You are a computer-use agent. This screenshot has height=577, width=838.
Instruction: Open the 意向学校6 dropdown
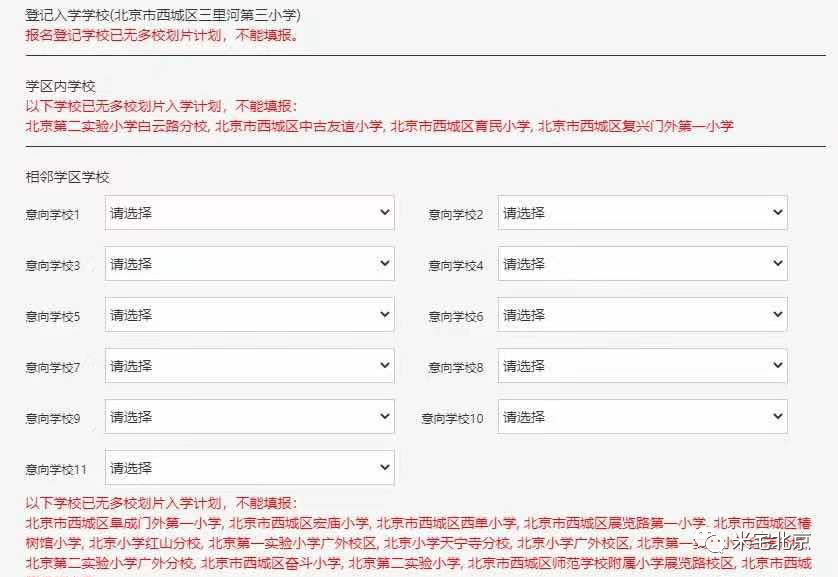coord(642,315)
